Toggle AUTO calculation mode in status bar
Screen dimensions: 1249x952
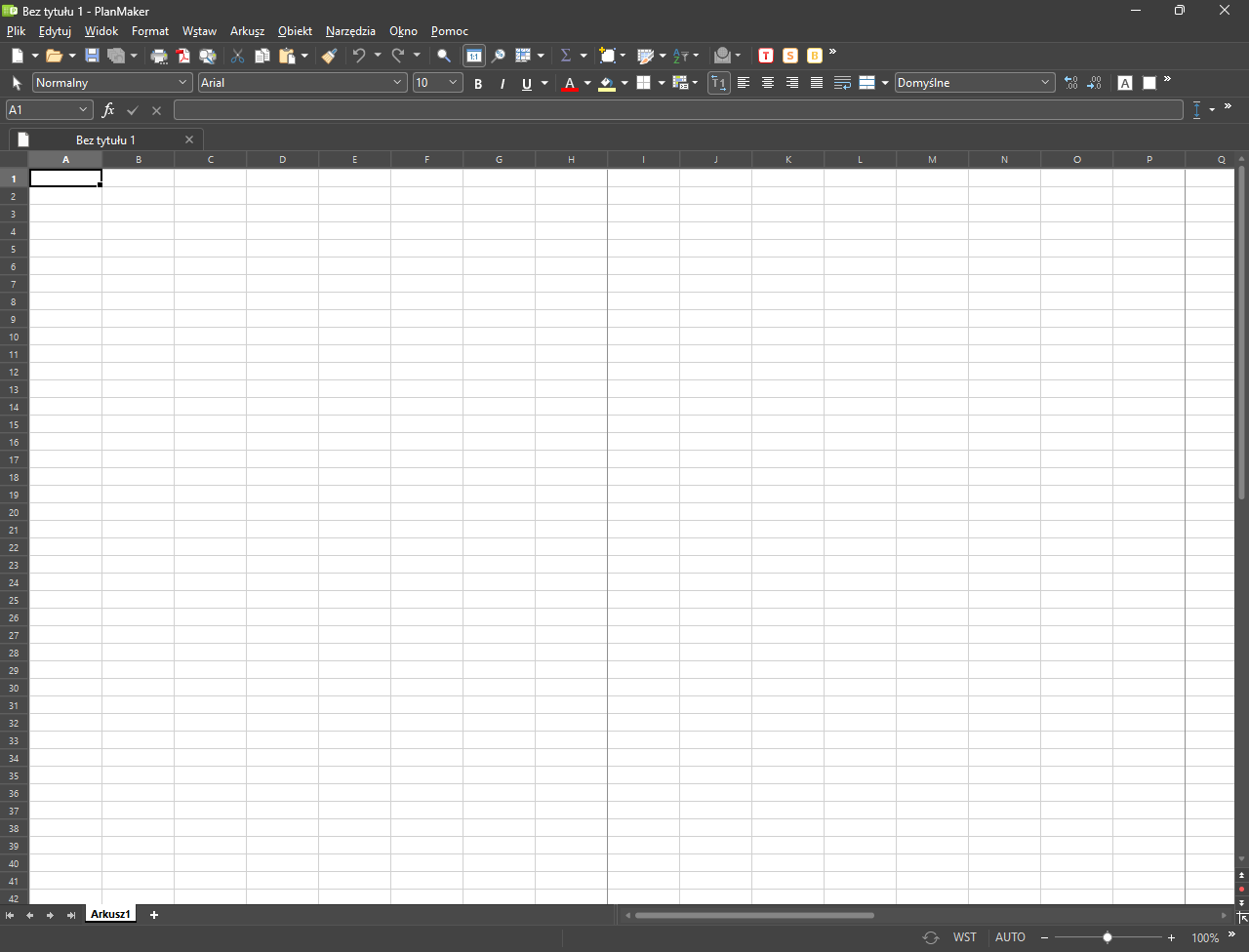pos(1010,937)
